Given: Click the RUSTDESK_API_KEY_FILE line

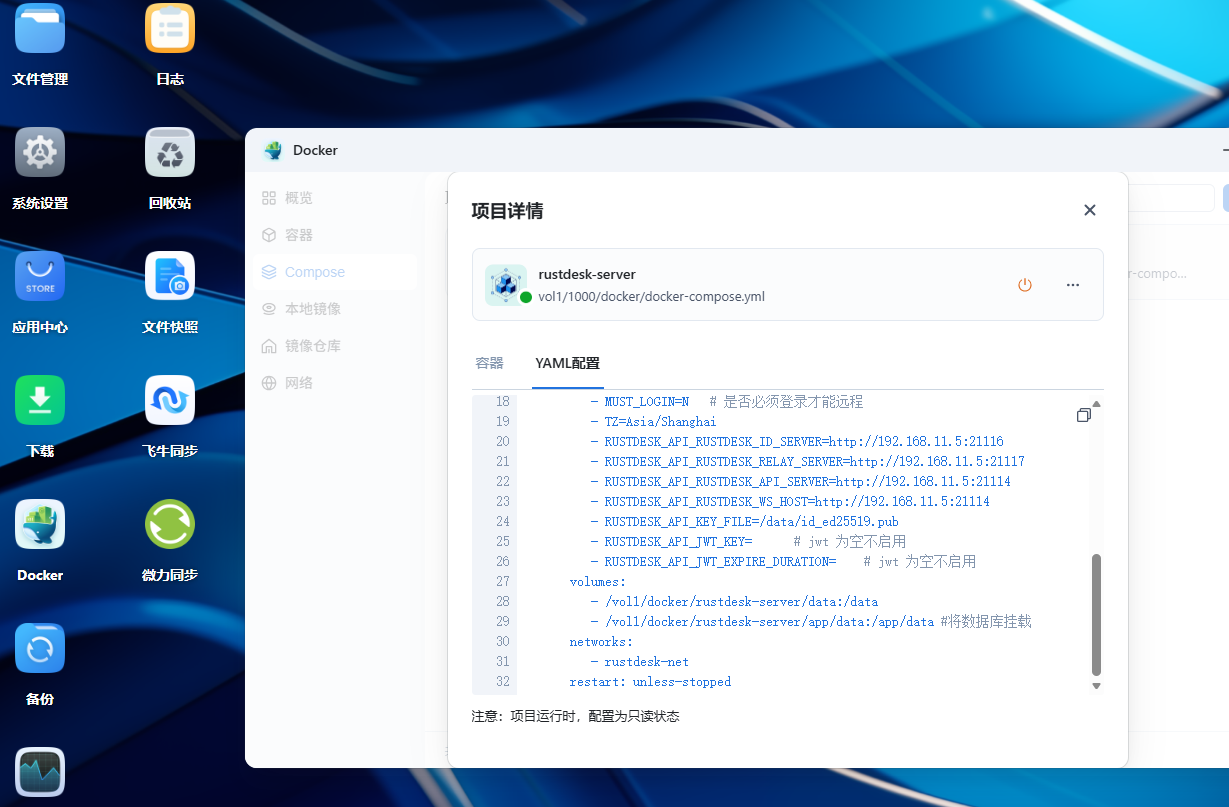Looking at the screenshot, I should (x=744, y=521).
